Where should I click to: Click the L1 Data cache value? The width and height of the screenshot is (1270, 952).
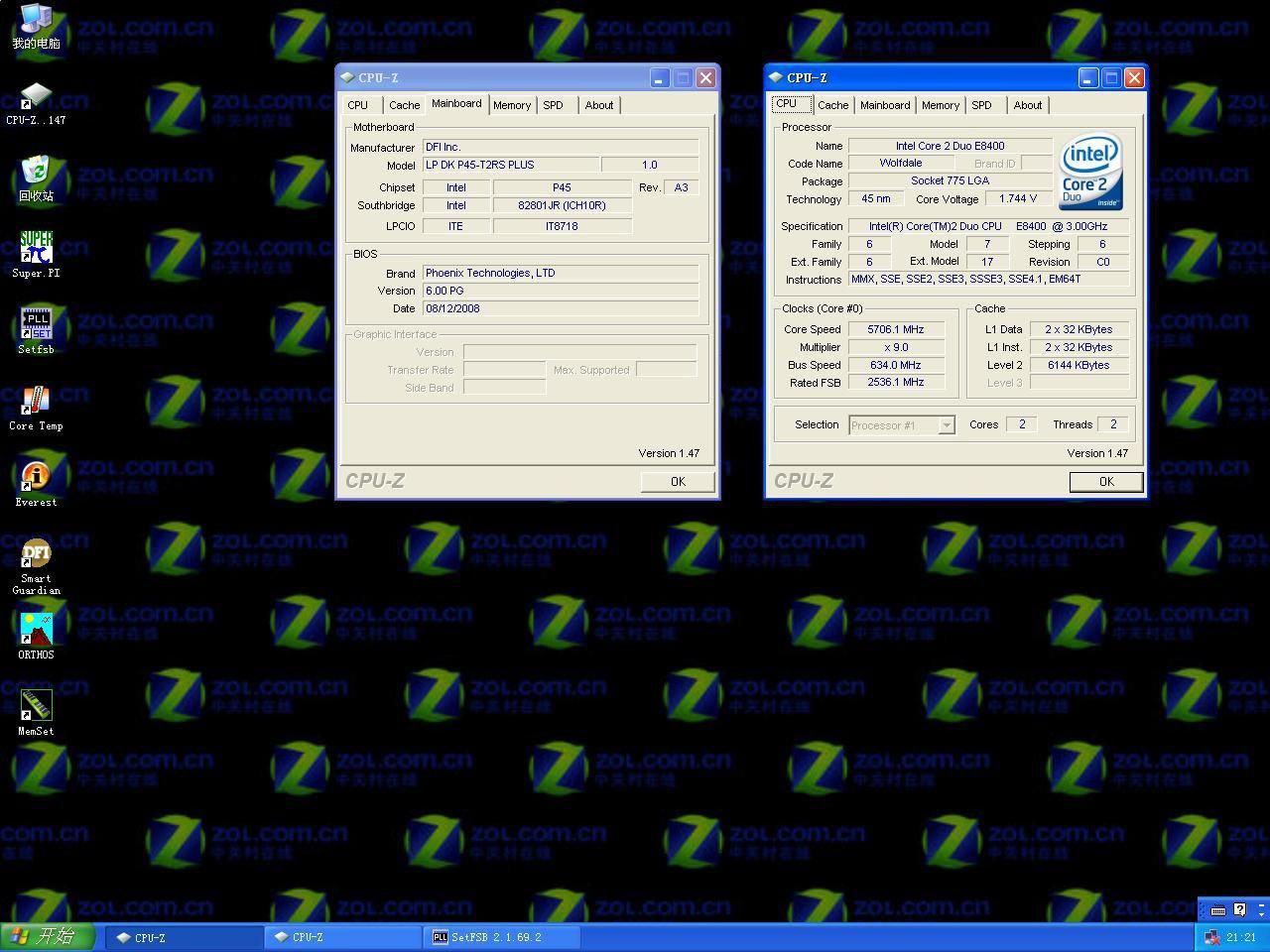(1079, 329)
